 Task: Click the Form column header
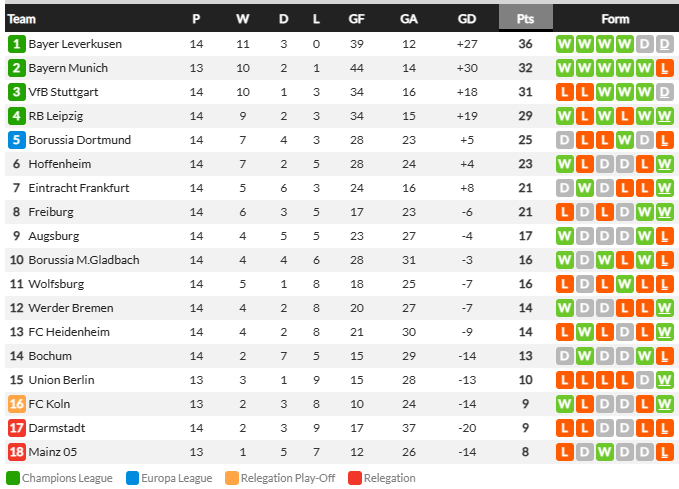tap(615, 19)
